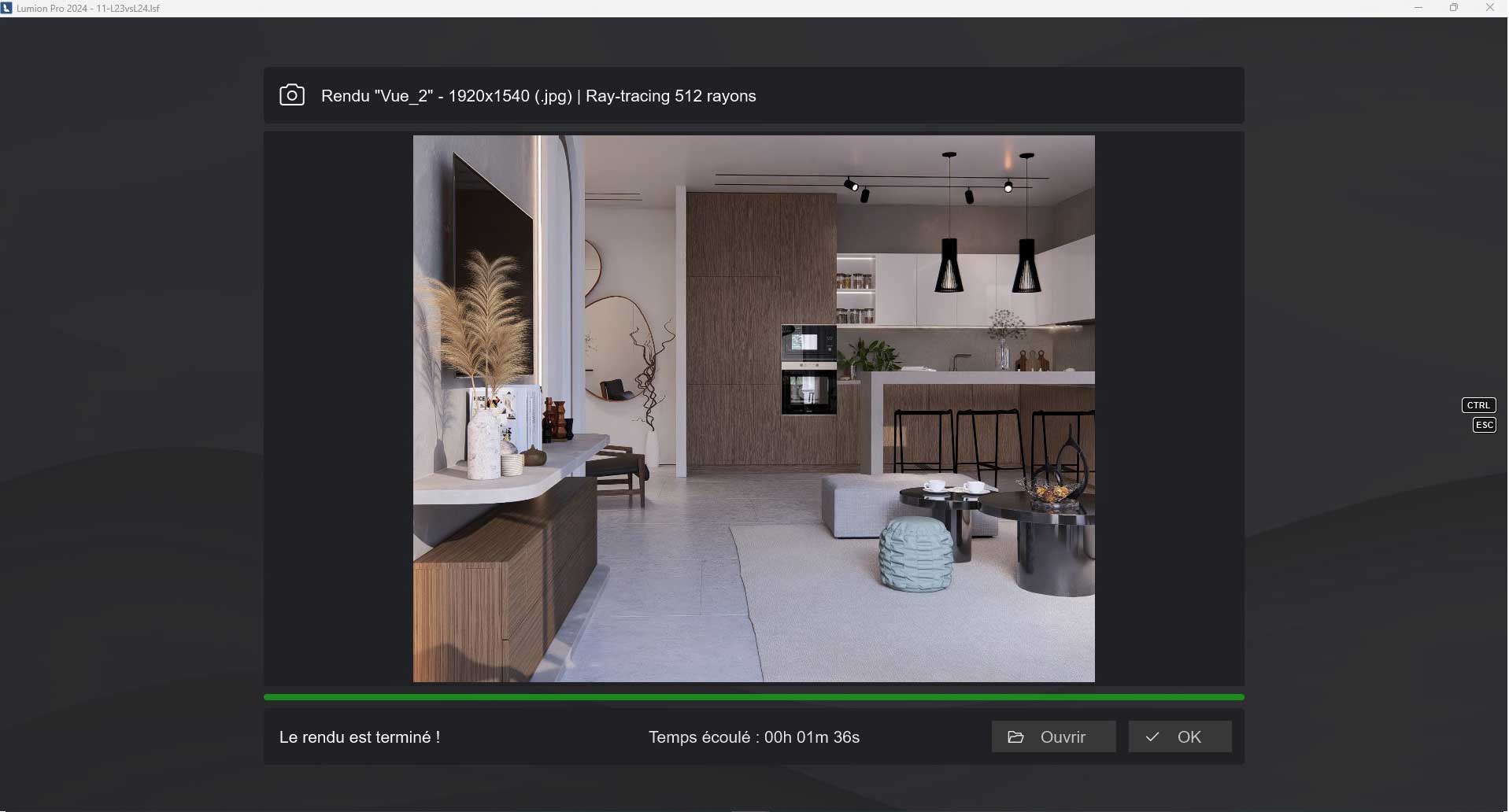The height and width of the screenshot is (812, 1509).
Task: Click the 'Temps écoulé : 00h 01m 36s' label
Action: point(753,737)
